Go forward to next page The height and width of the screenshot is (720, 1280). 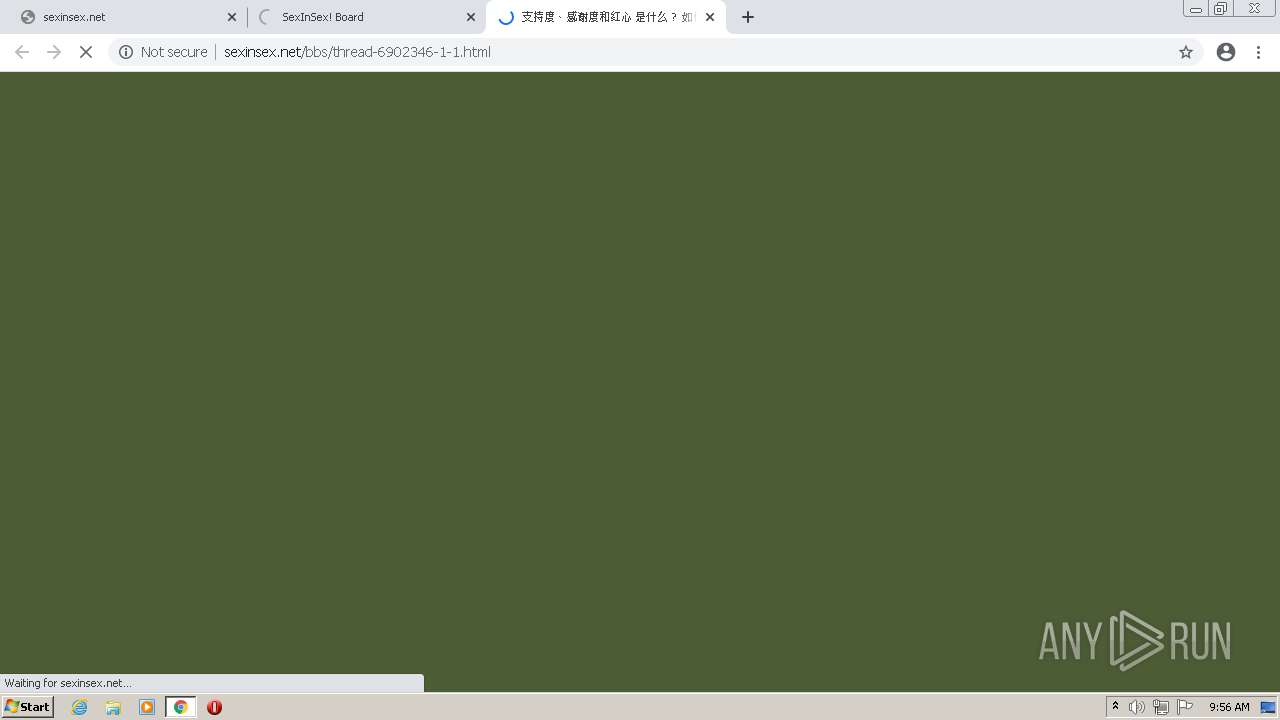point(54,52)
